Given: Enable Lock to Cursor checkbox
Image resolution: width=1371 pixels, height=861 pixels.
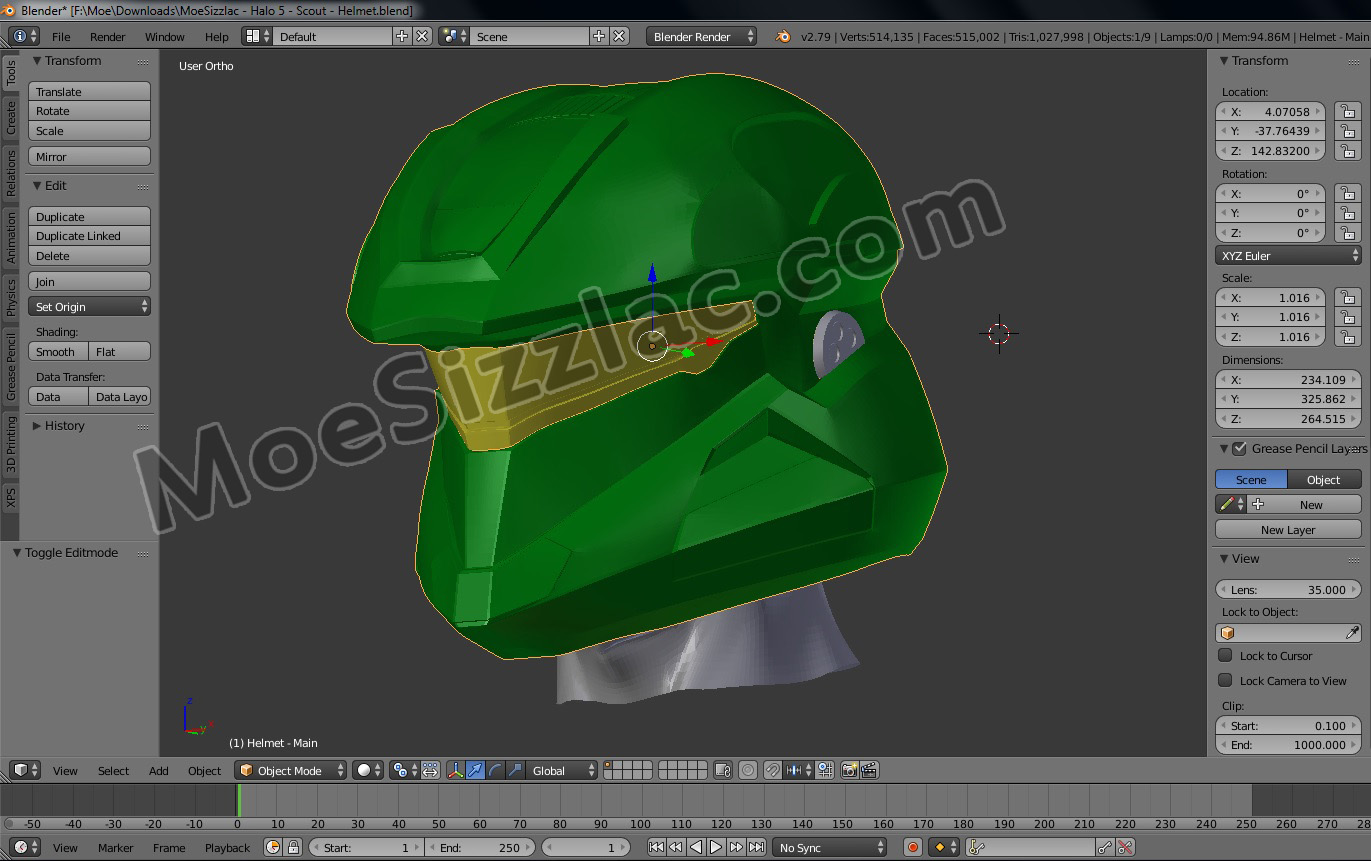Looking at the screenshot, I should point(1225,655).
